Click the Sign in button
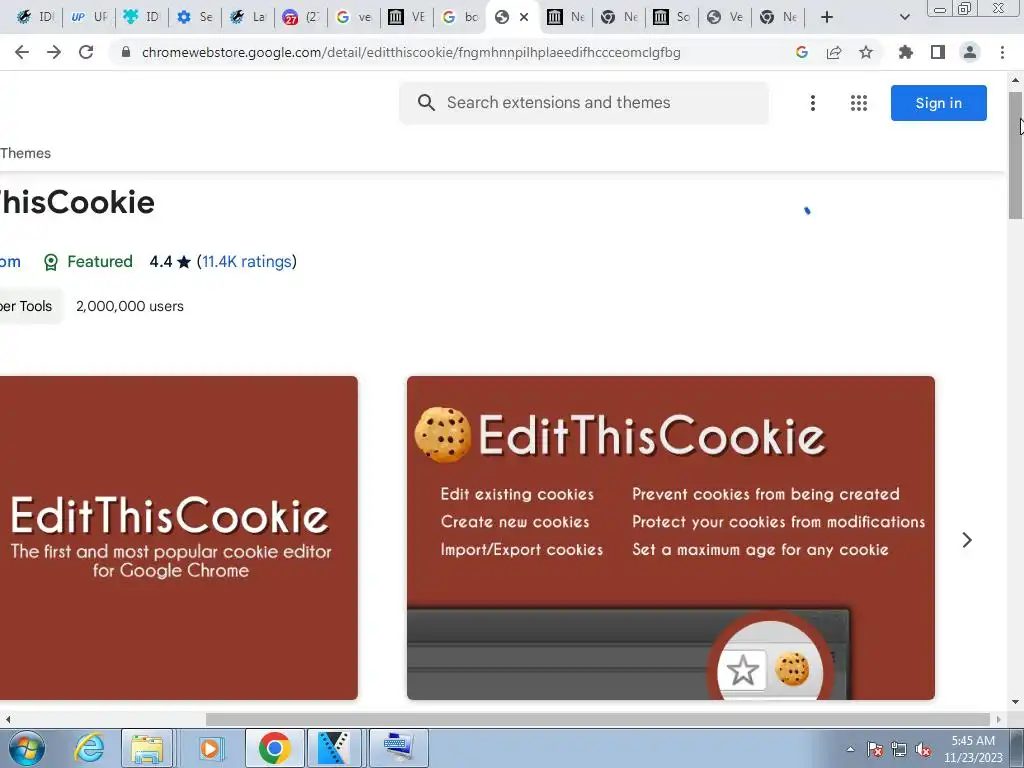The height and width of the screenshot is (768, 1024). coord(938,103)
